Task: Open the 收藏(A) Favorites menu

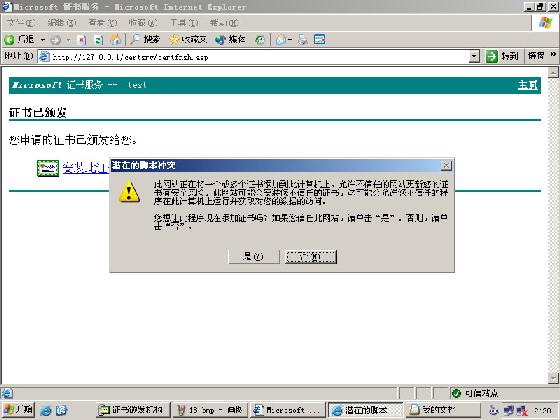Action: 143,23
